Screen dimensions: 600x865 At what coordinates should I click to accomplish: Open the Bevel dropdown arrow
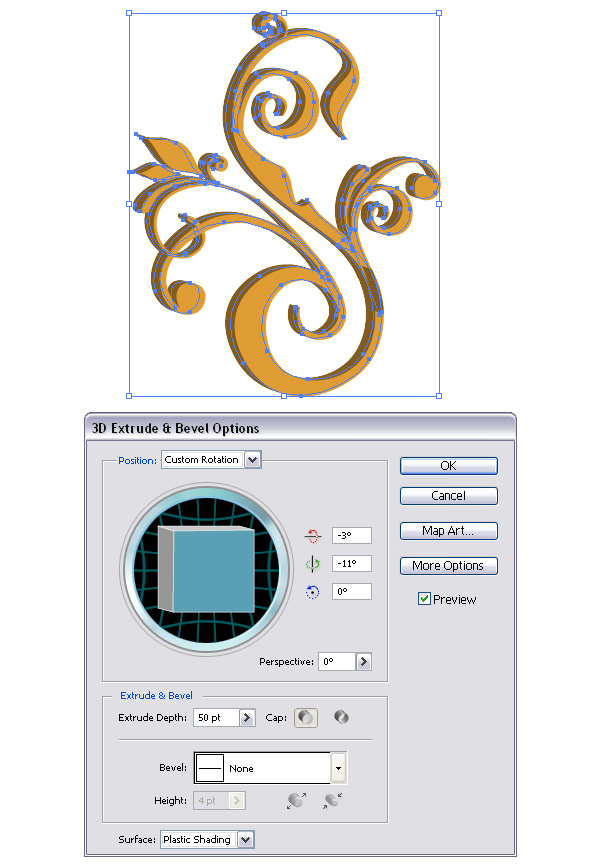(339, 768)
